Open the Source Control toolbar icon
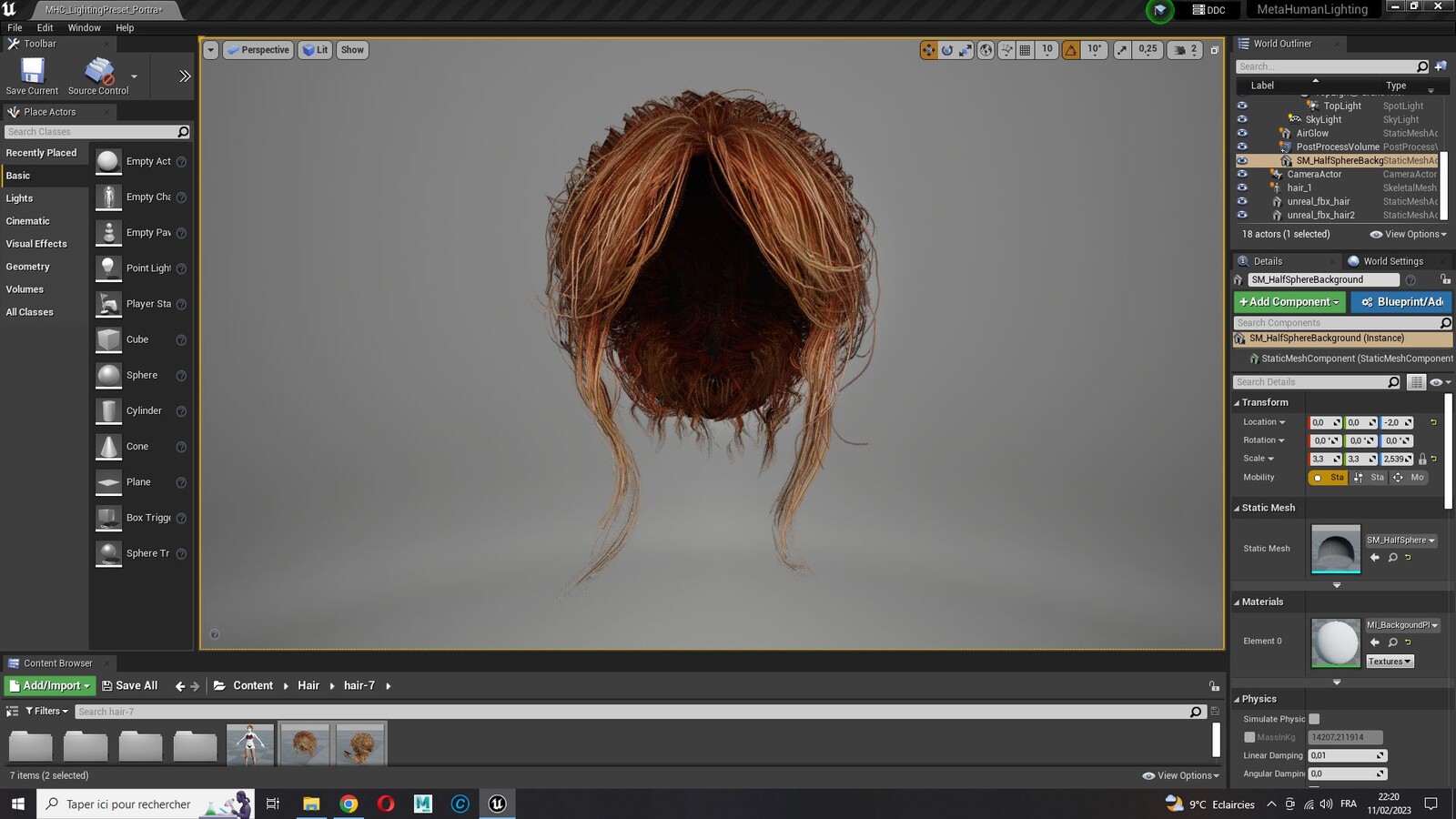 click(98, 70)
